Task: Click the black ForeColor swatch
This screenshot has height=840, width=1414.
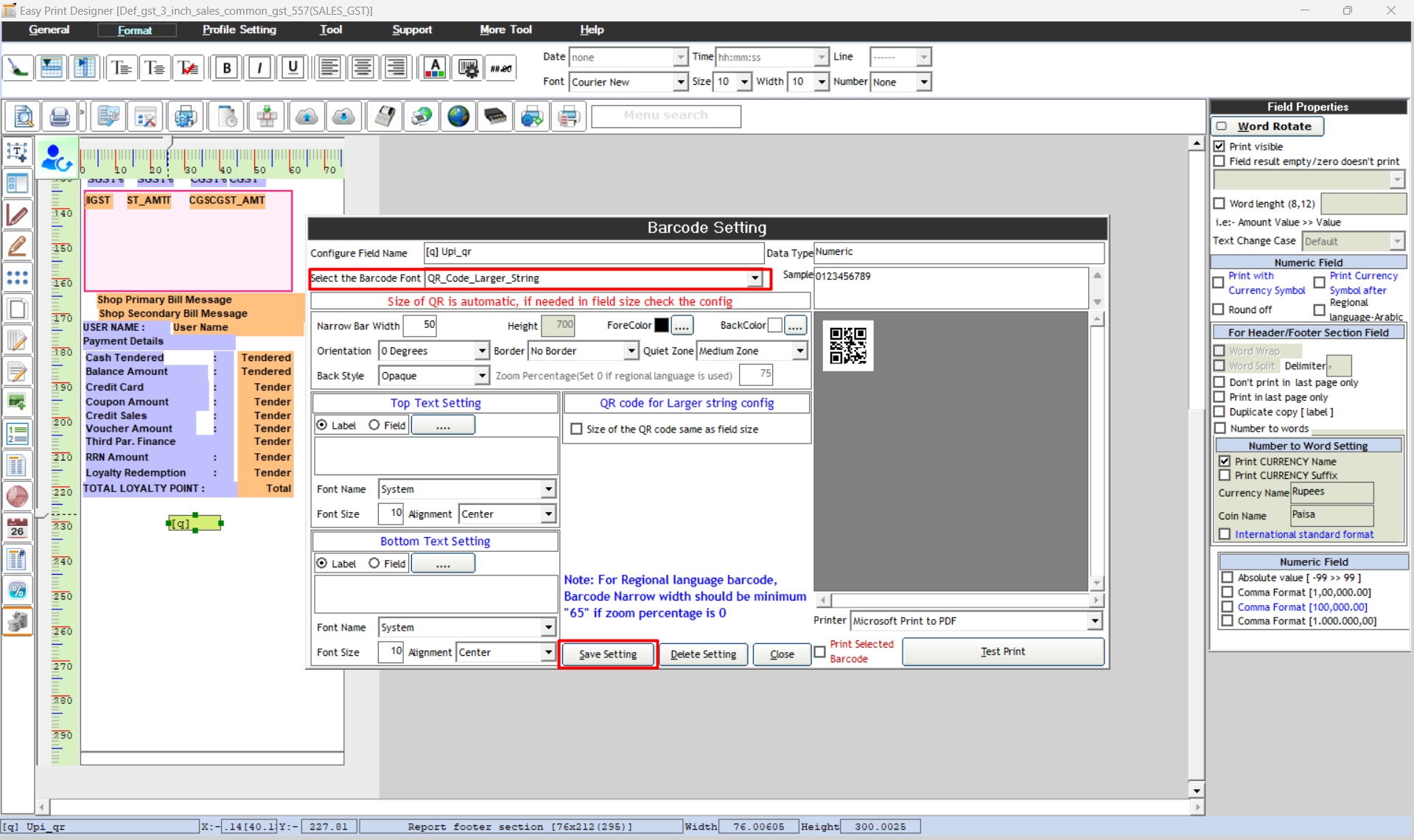Action: click(661, 325)
